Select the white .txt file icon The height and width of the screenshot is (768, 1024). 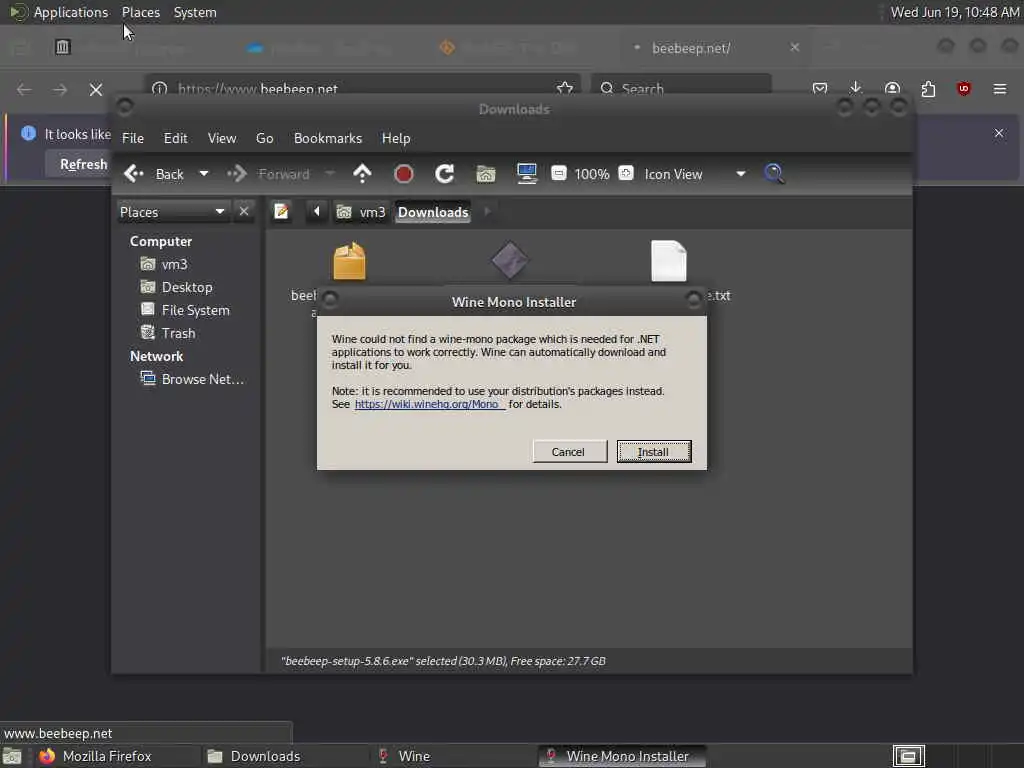[x=669, y=261]
